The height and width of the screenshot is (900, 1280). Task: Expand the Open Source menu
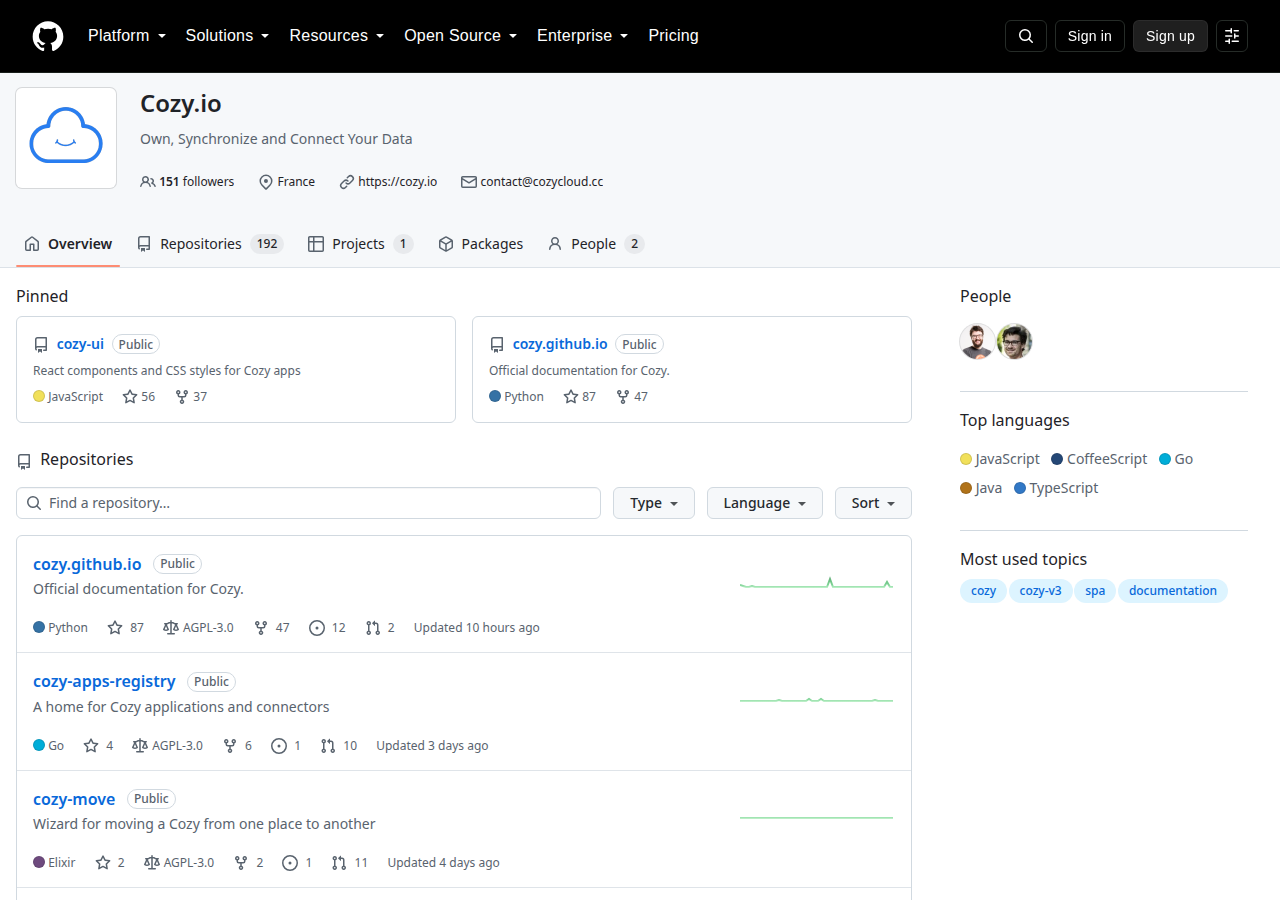[x=461, y=36]
